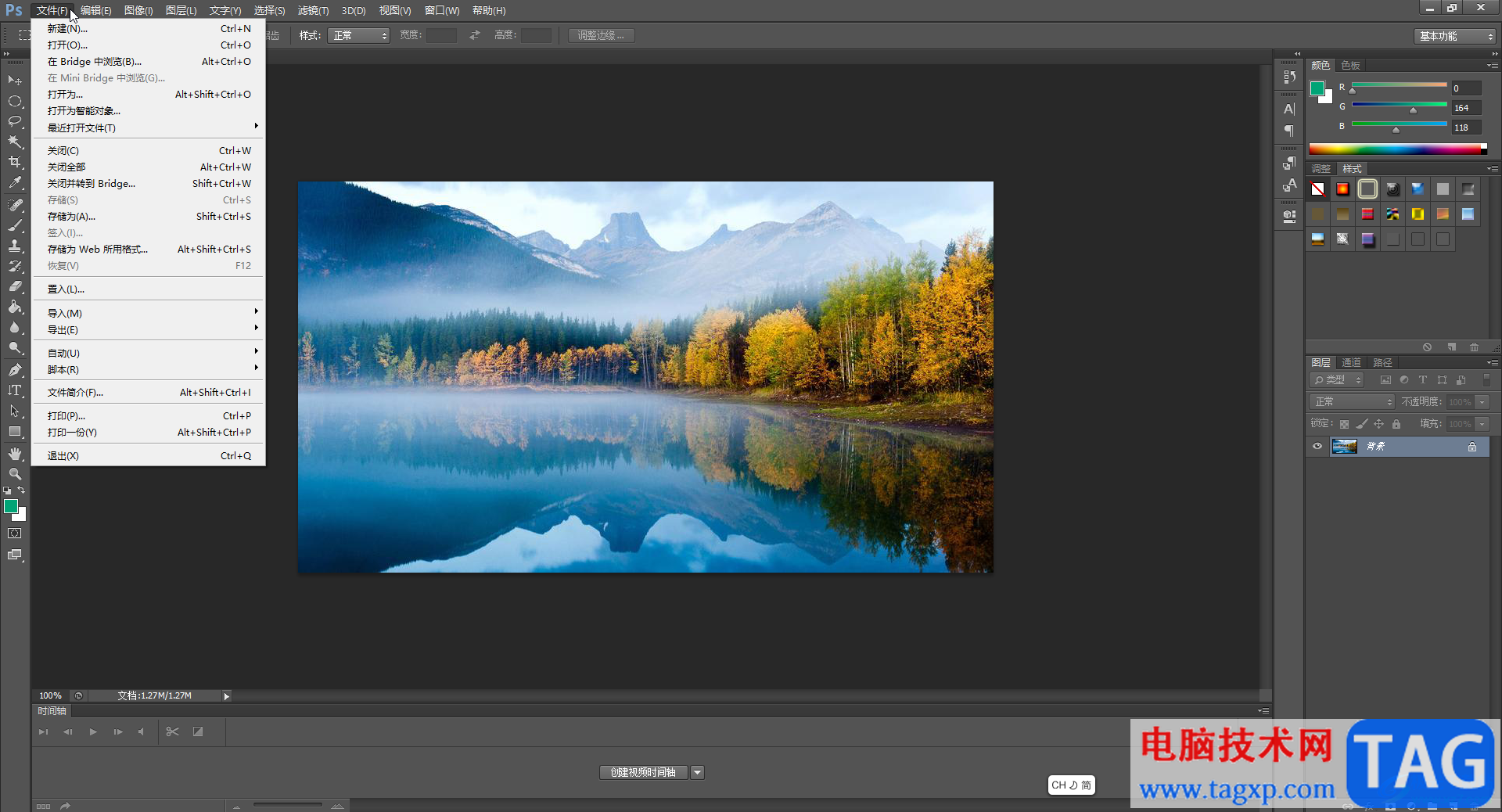Image resolution: width=1502 pixels, height=812 pixels.
Task: Choose 打印(P)... menu entry
Action: (x=149, y=415)
